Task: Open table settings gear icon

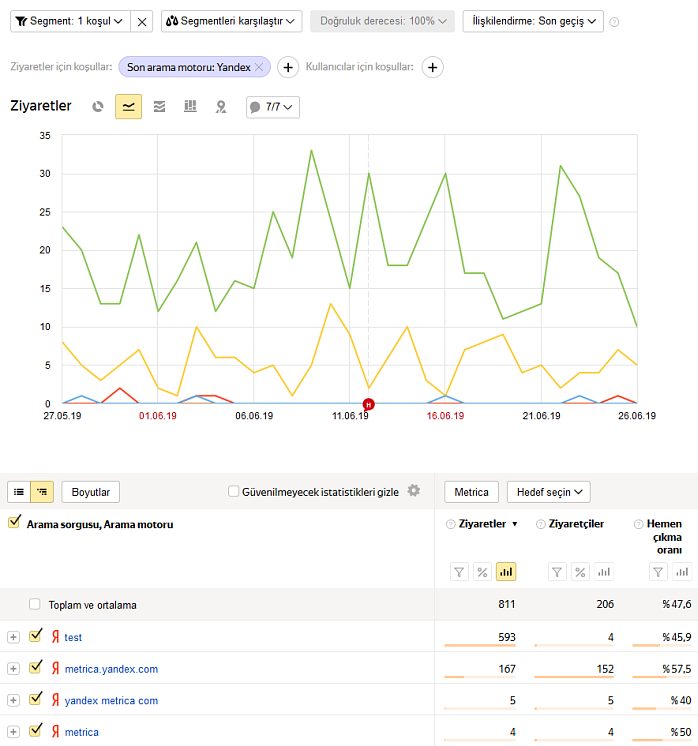Action: (x=413, y=491)
